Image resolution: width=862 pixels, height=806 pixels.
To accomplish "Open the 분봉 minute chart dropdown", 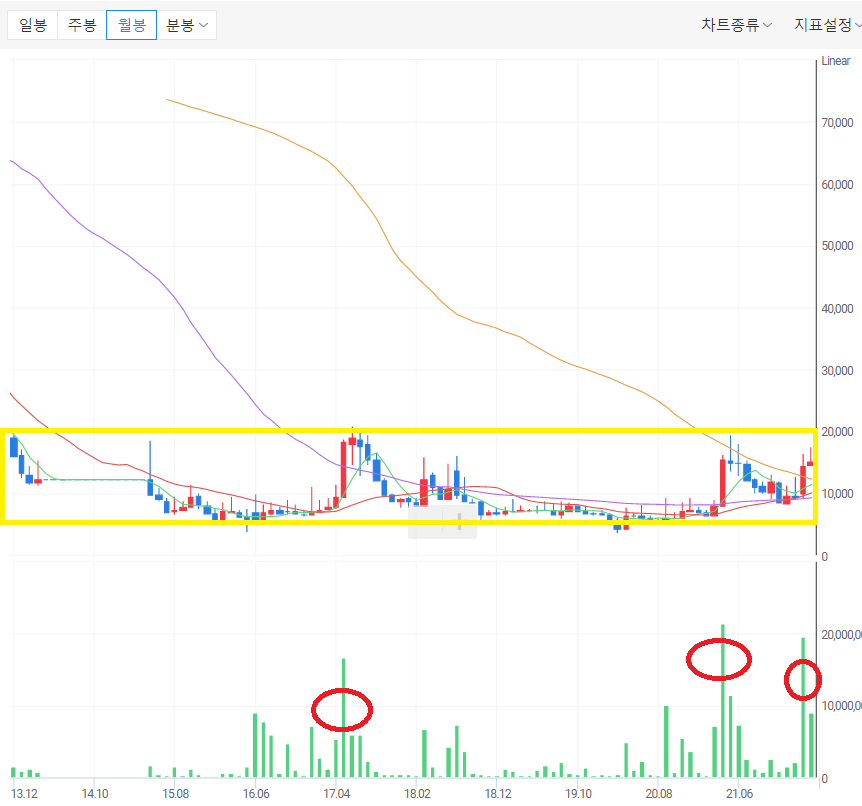I will (x=187, y=25).
